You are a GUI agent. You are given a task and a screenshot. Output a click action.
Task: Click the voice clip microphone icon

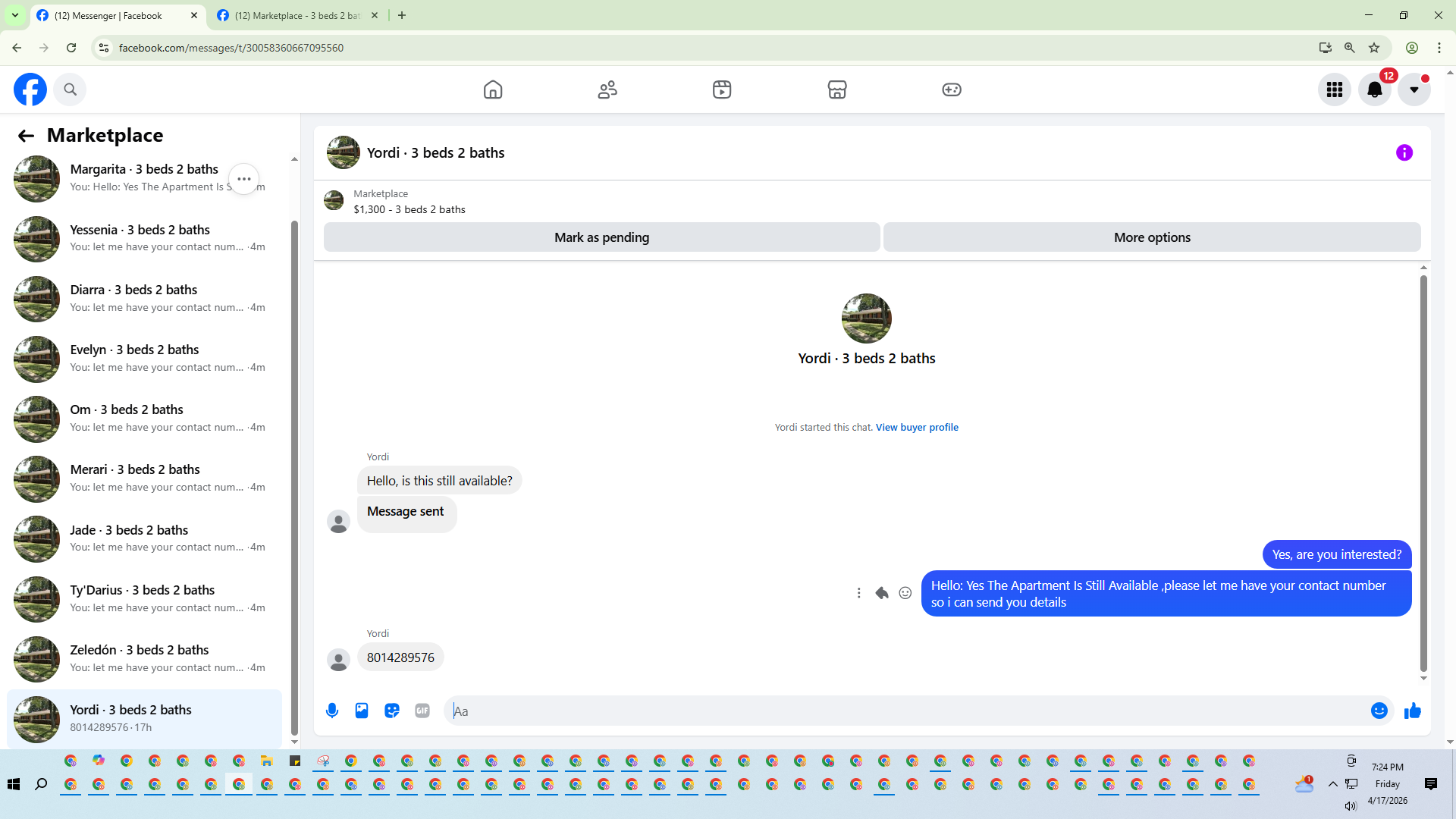pos(331,711)
